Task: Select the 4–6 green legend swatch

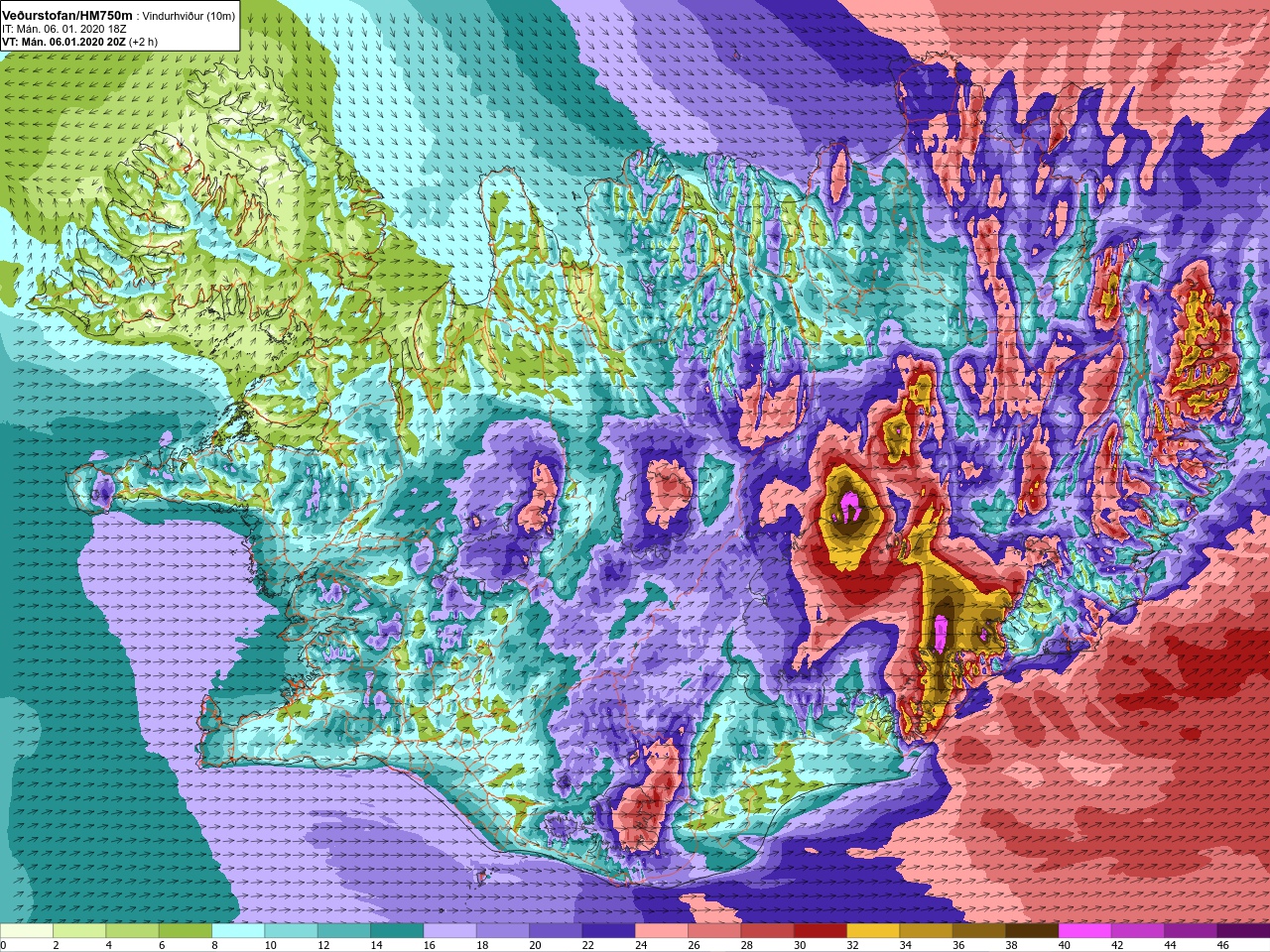Action: coord(132,931)
